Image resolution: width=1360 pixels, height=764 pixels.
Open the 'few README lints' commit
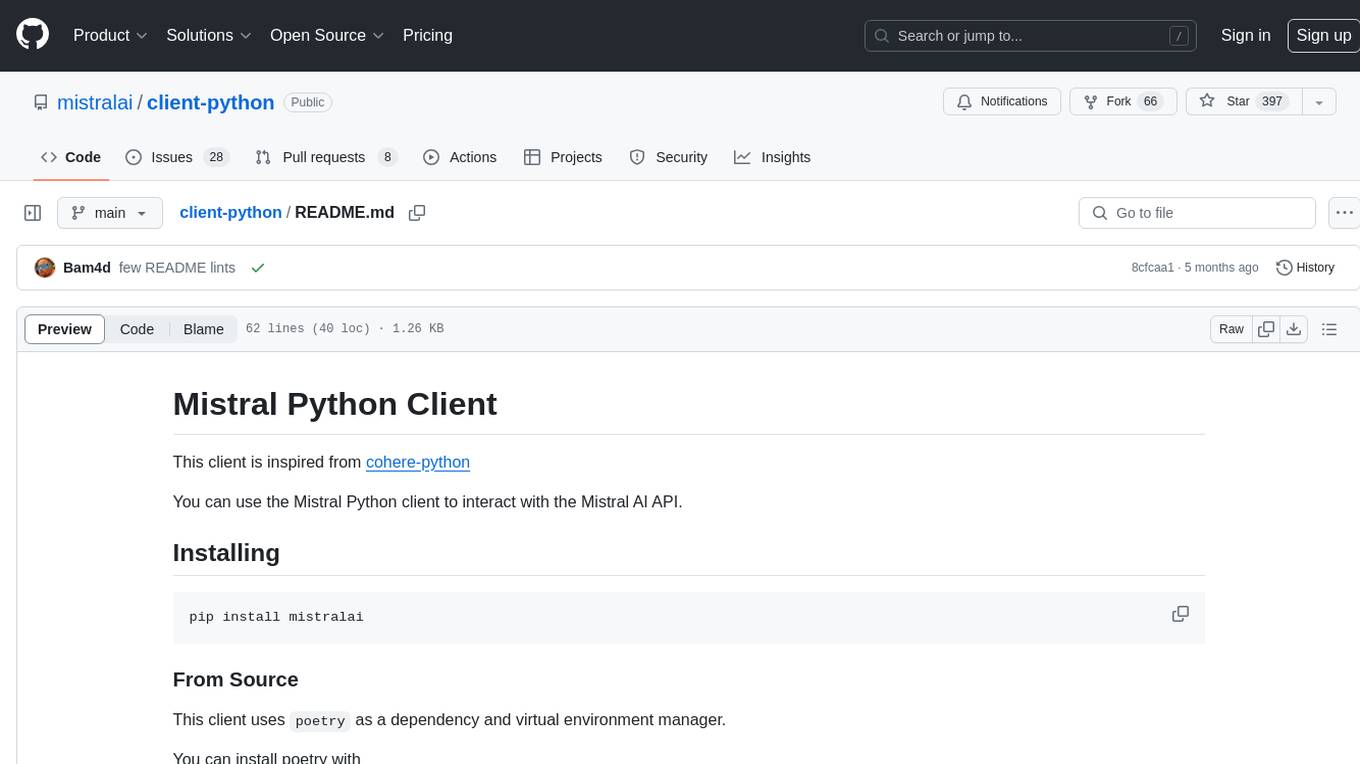click(x=177, y=268)
